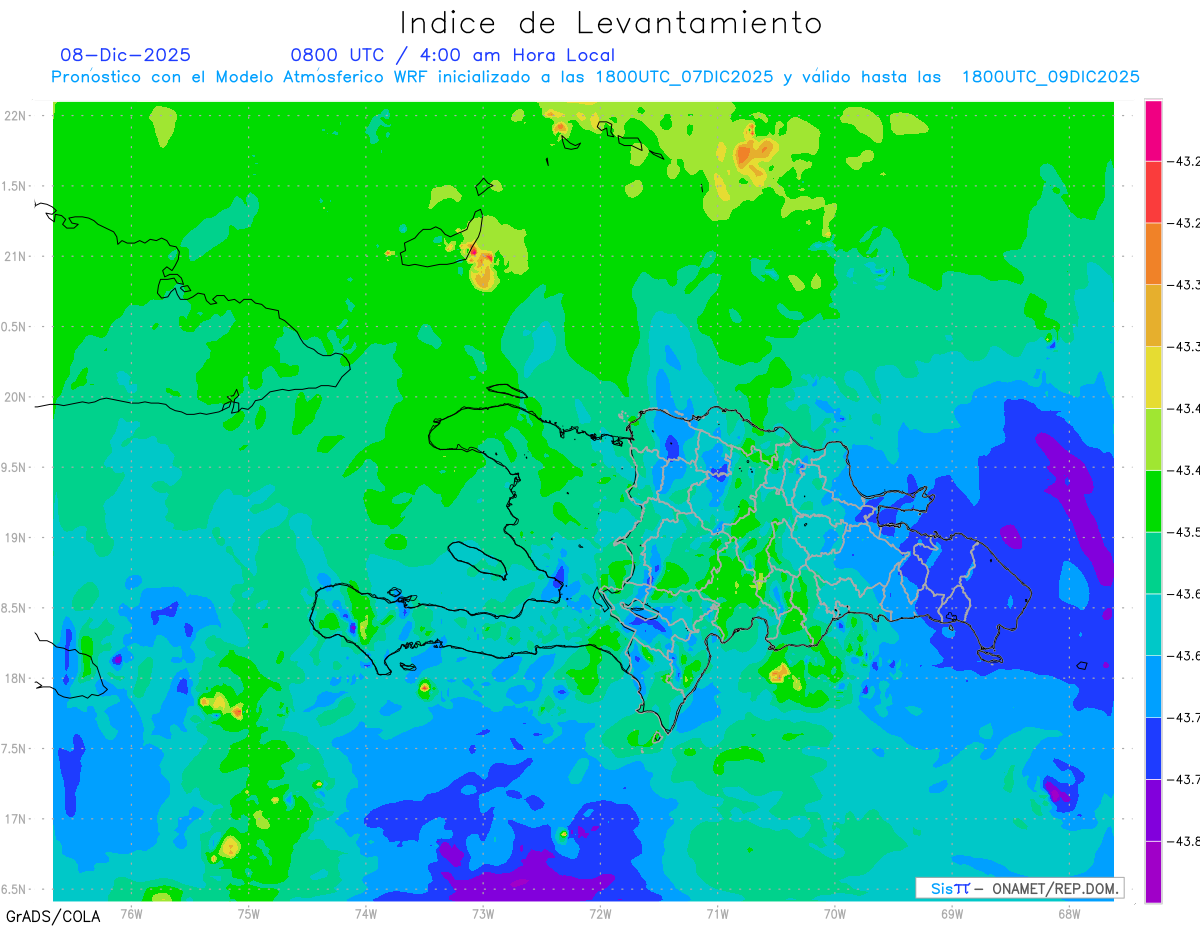1200x927 pixels.
Task: Click the title 'Indice de Levantamiento'
Action: click(611, 23)
